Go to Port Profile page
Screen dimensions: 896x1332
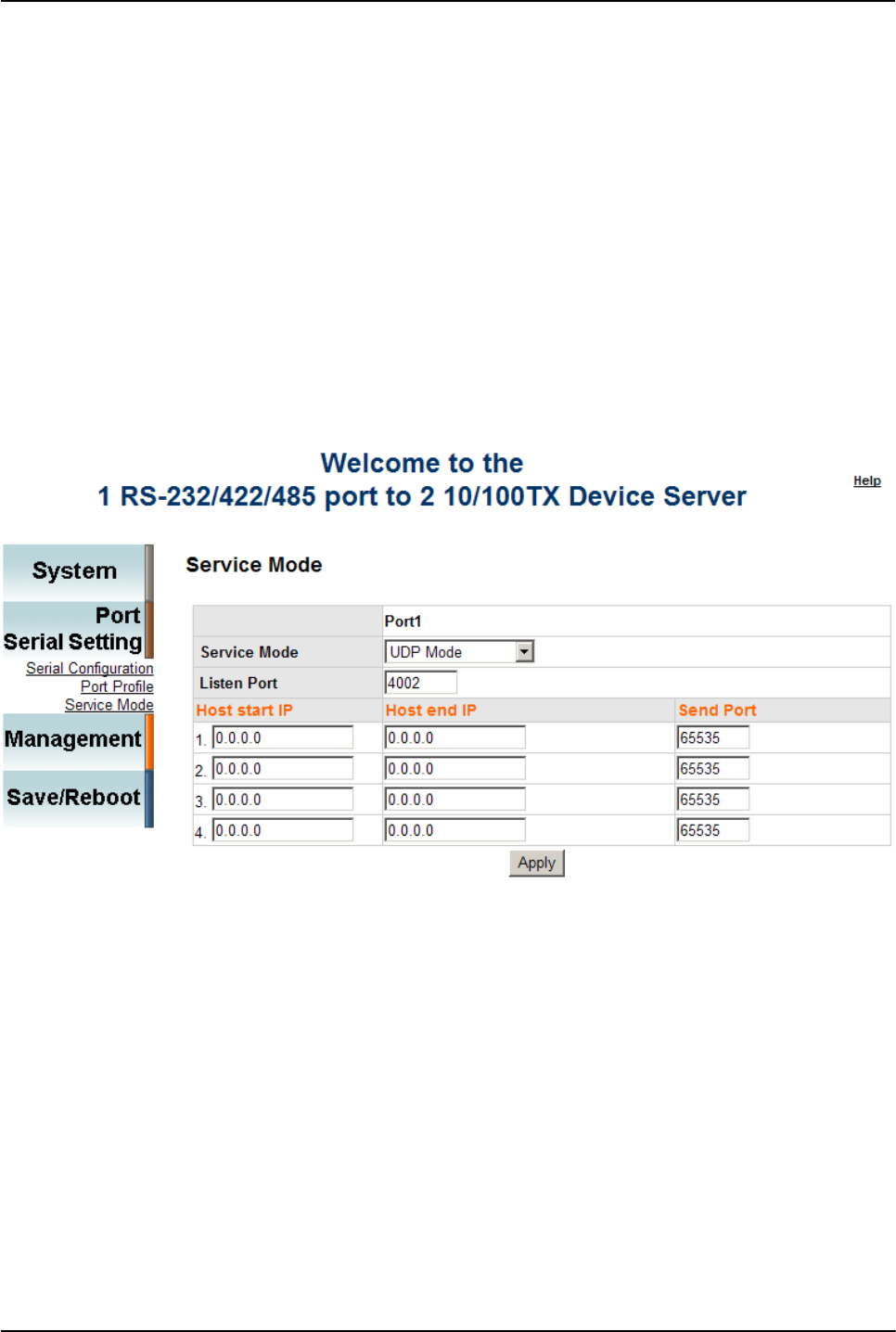tap(117, 686)
